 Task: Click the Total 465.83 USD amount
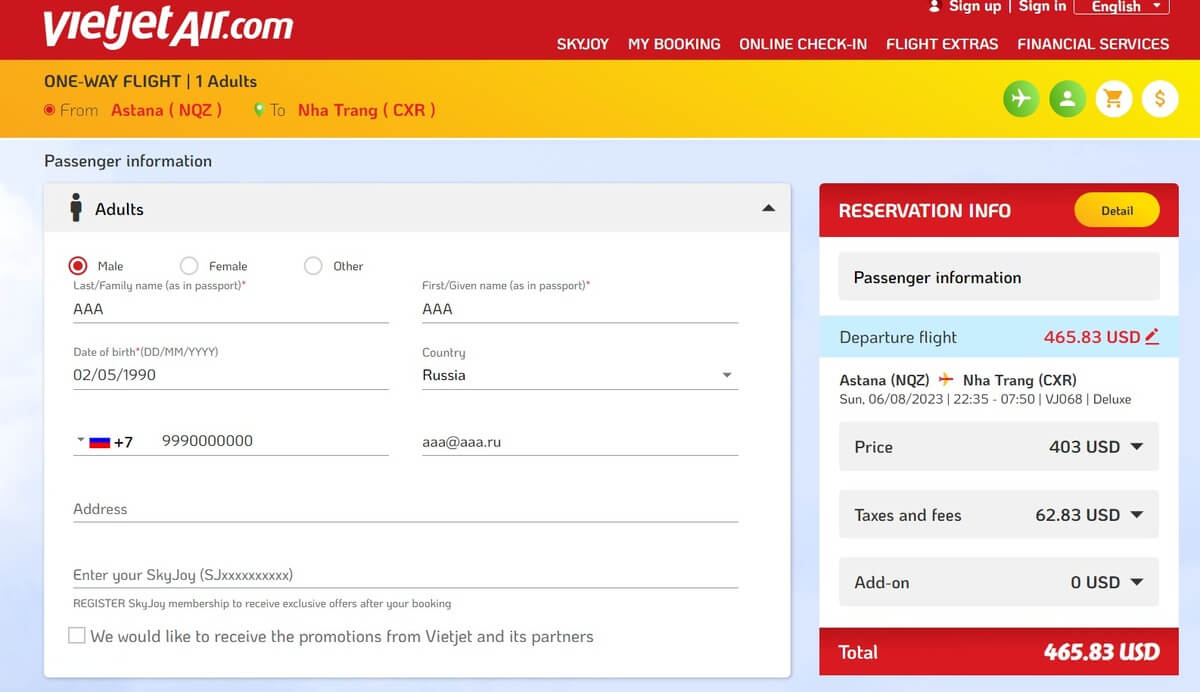[1102, 652]
